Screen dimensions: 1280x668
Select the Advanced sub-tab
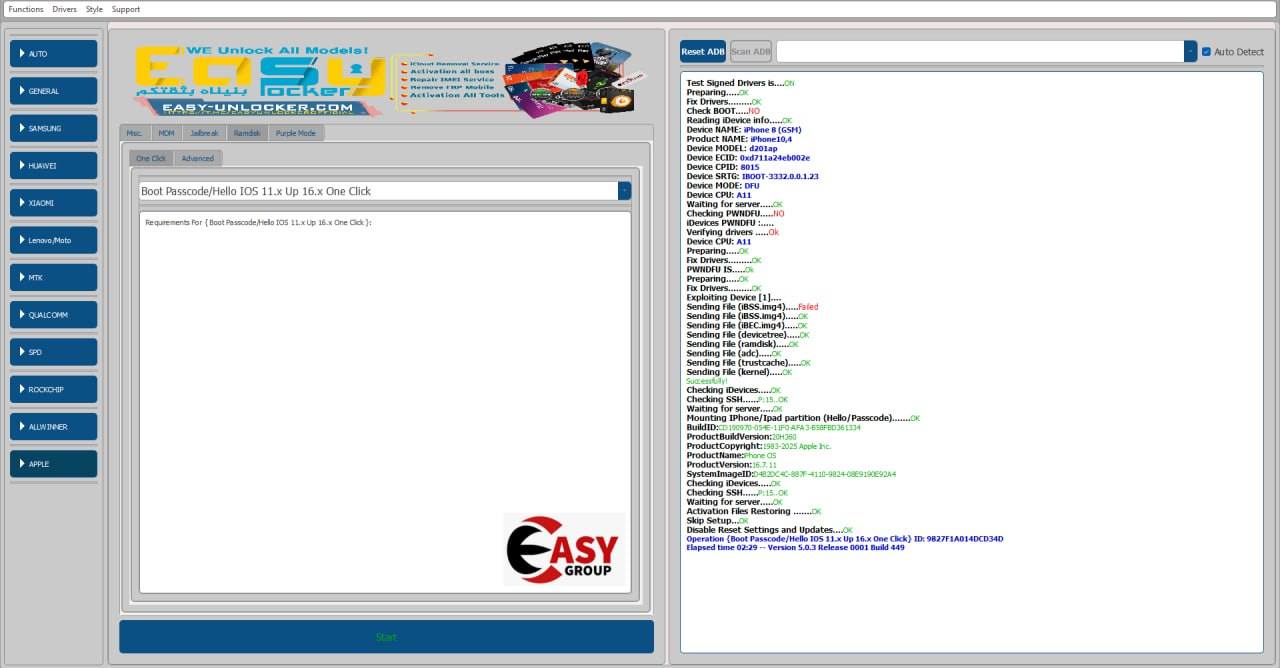197,158
